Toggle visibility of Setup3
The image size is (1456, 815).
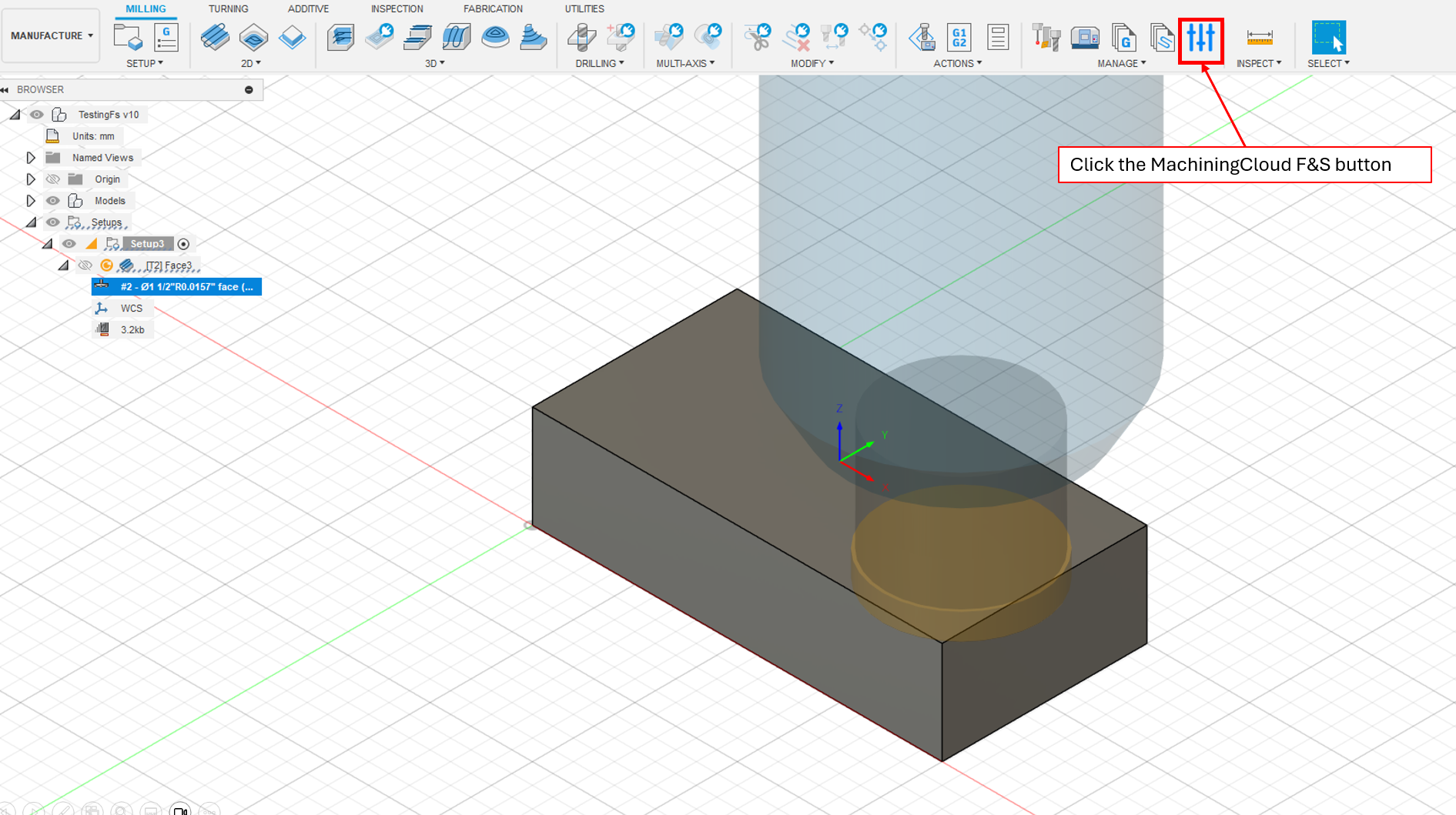click(69, 244)
